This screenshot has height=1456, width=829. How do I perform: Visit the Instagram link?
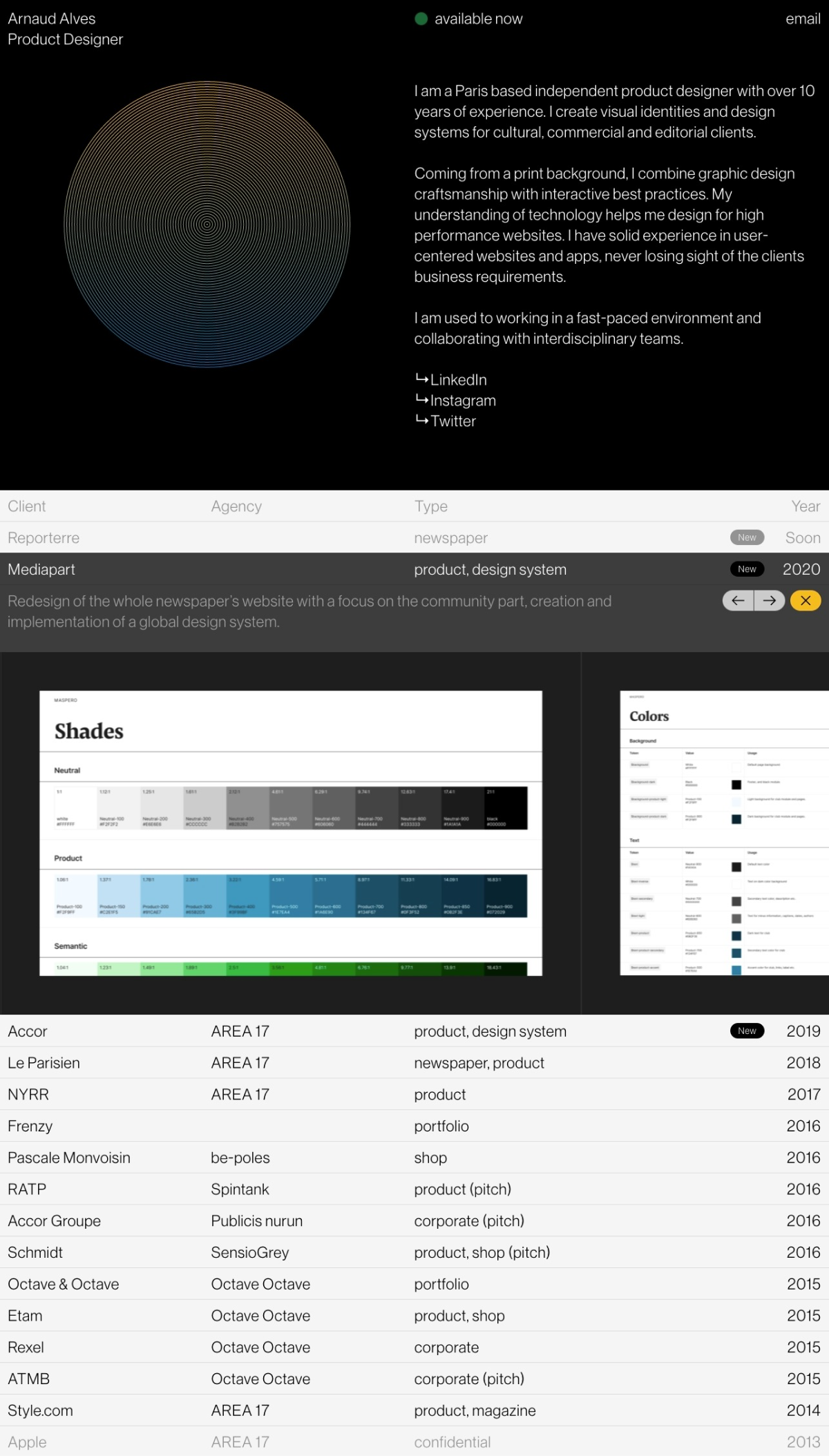coord(462,401)
